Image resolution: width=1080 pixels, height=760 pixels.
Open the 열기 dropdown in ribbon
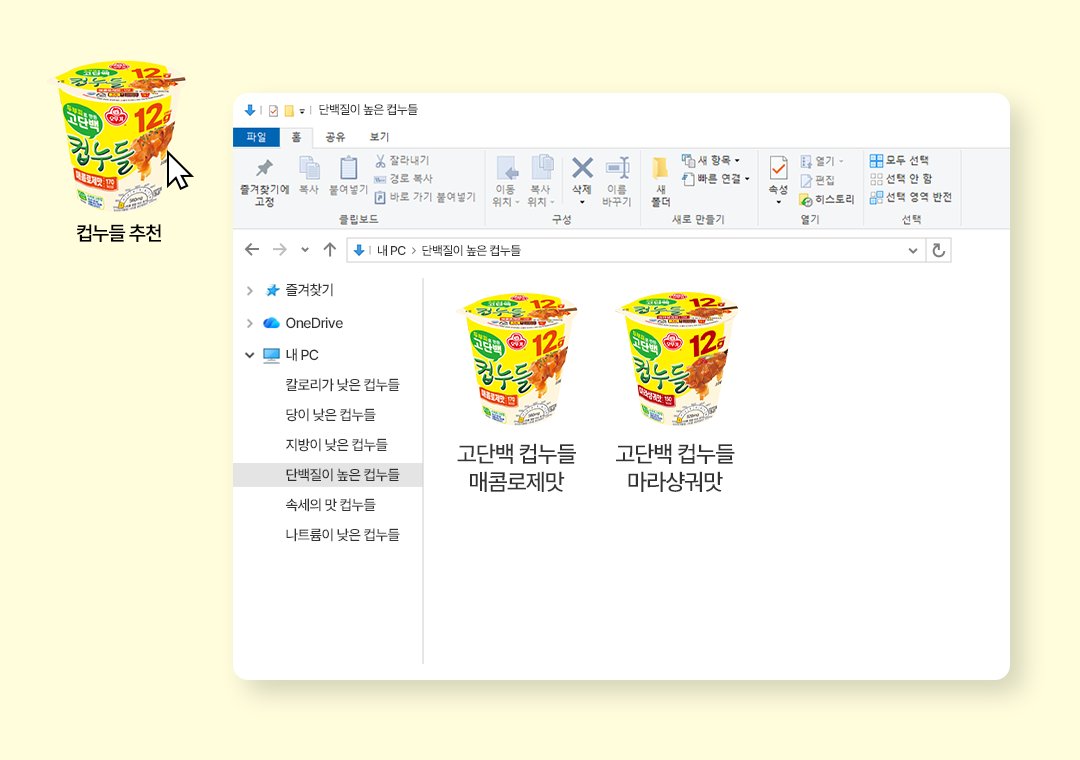822,161
